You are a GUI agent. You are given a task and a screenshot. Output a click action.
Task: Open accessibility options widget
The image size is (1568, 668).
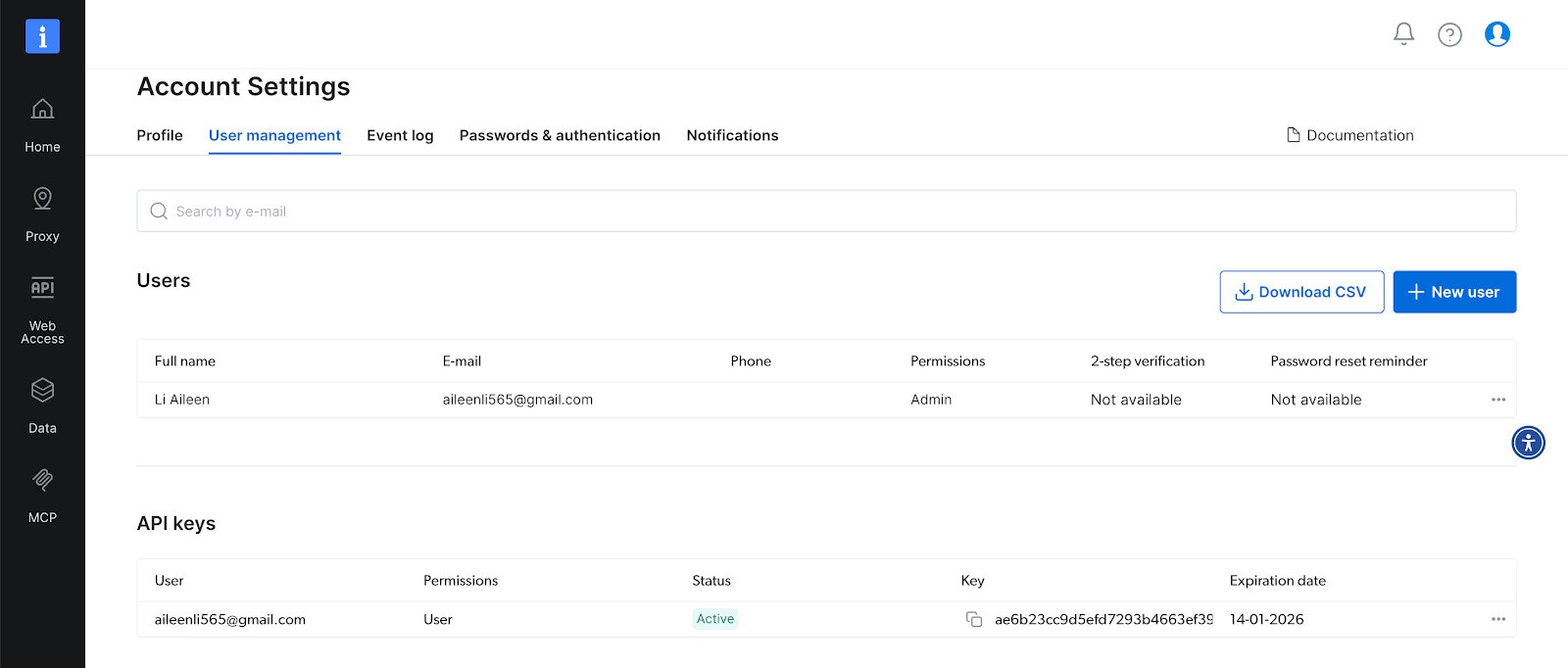point(1528,443)
